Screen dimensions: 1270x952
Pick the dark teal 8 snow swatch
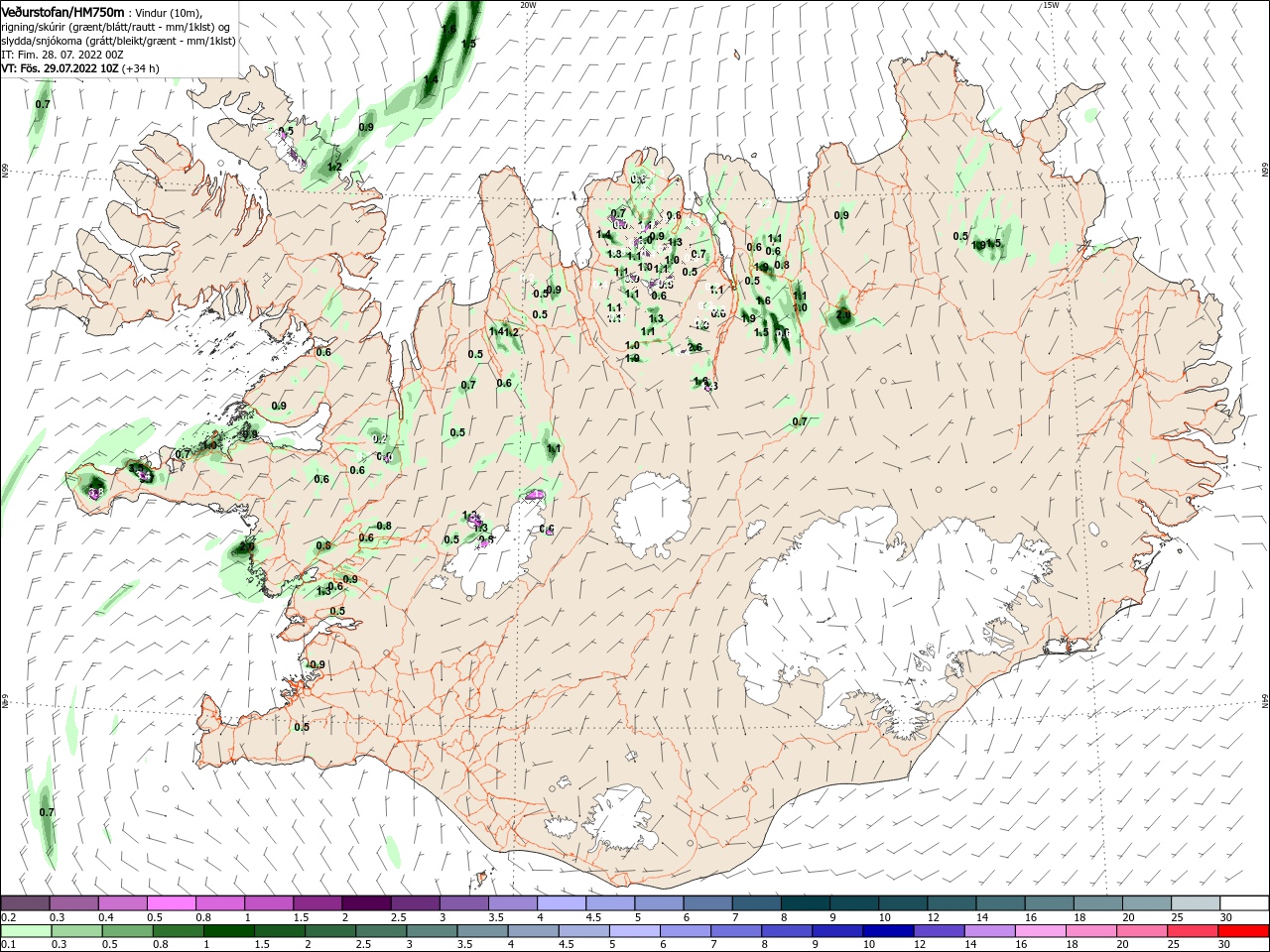pyautogui.click(x=806, y=903)
